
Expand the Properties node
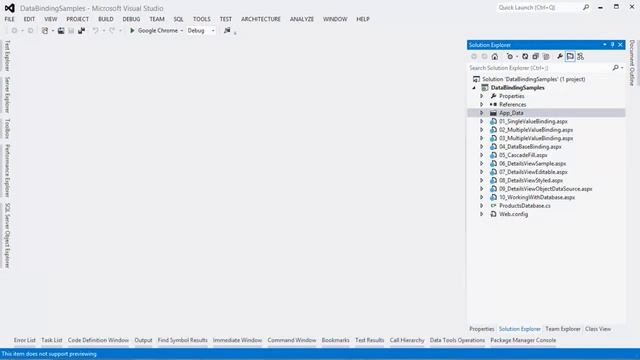pos(482,96)
